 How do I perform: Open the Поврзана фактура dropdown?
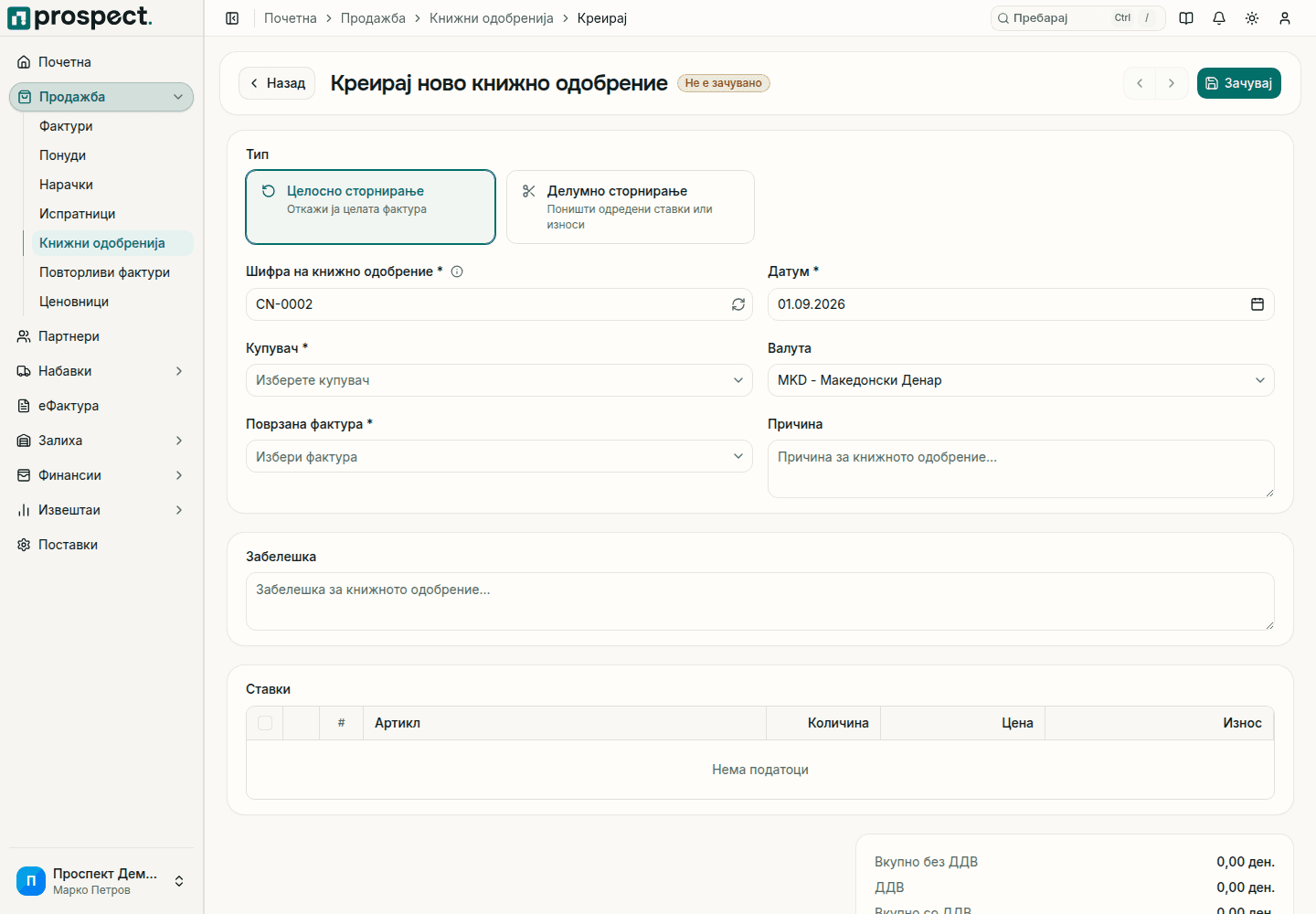499,456
